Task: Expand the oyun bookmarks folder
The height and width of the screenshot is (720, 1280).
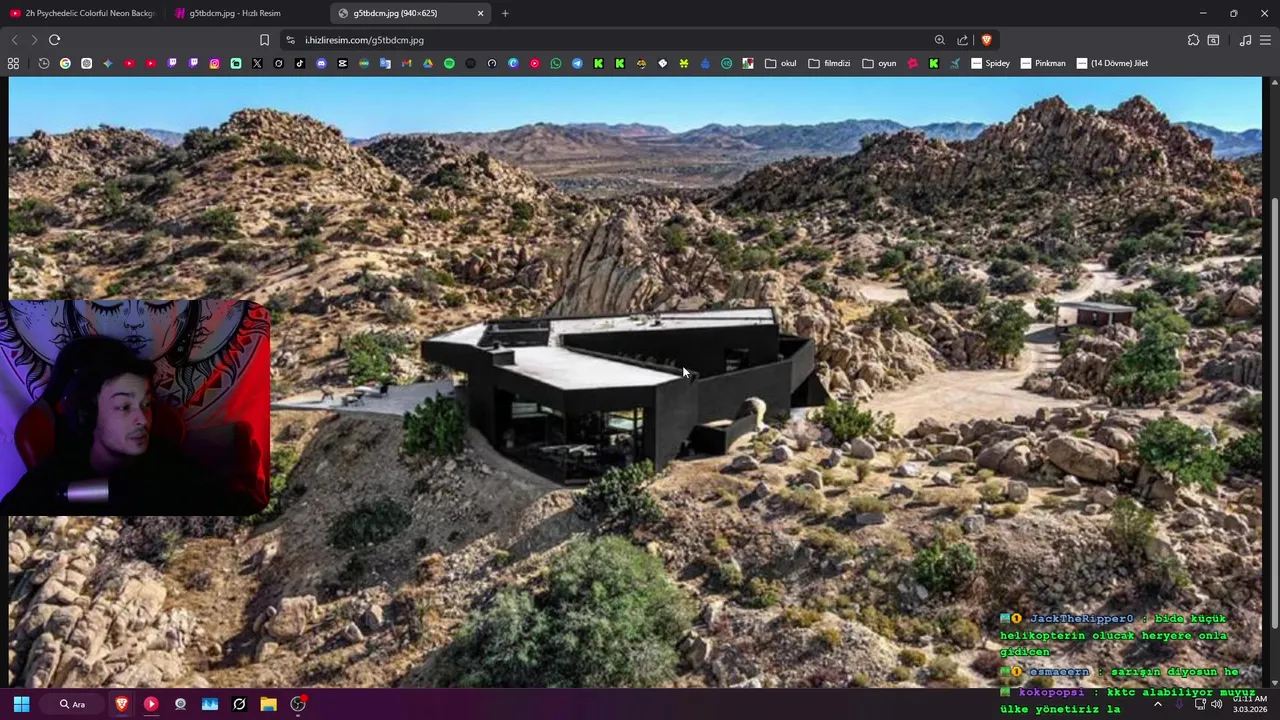Action: (879, 63)
